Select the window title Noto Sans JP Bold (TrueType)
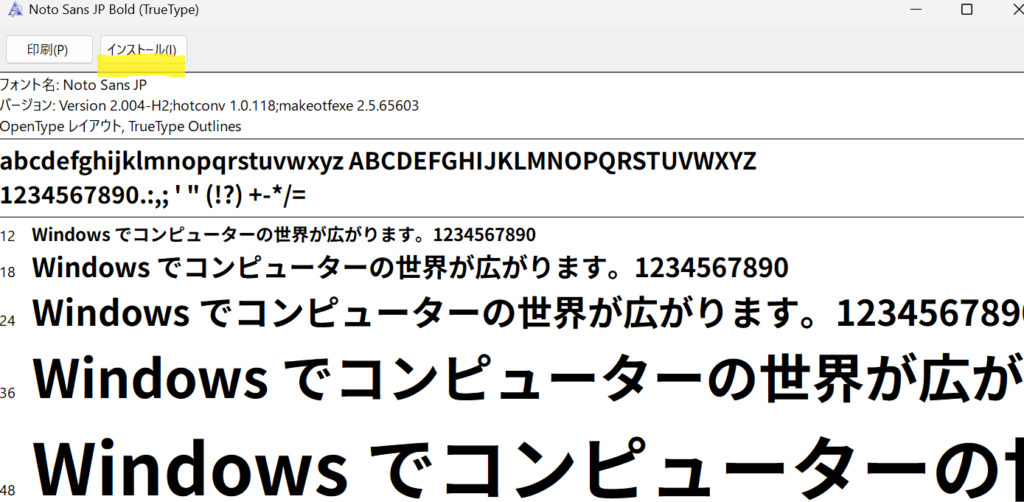 pos(114,10)
